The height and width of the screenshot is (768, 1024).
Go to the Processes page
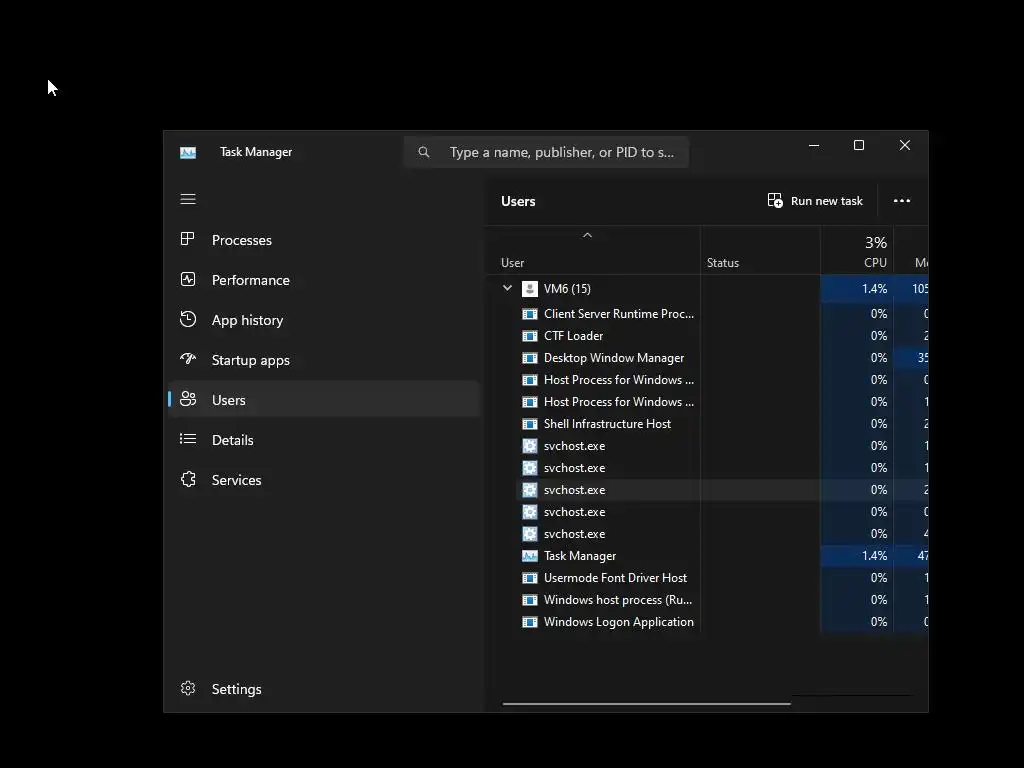[x=324, y=240]
